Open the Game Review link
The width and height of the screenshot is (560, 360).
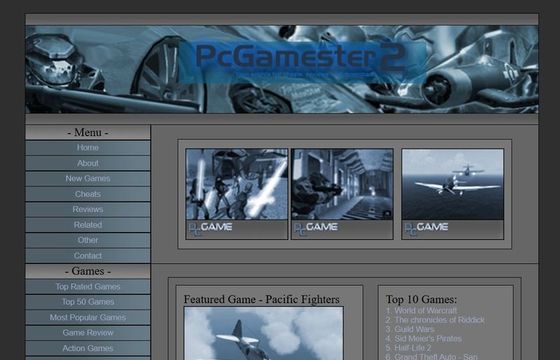[88, 333]
